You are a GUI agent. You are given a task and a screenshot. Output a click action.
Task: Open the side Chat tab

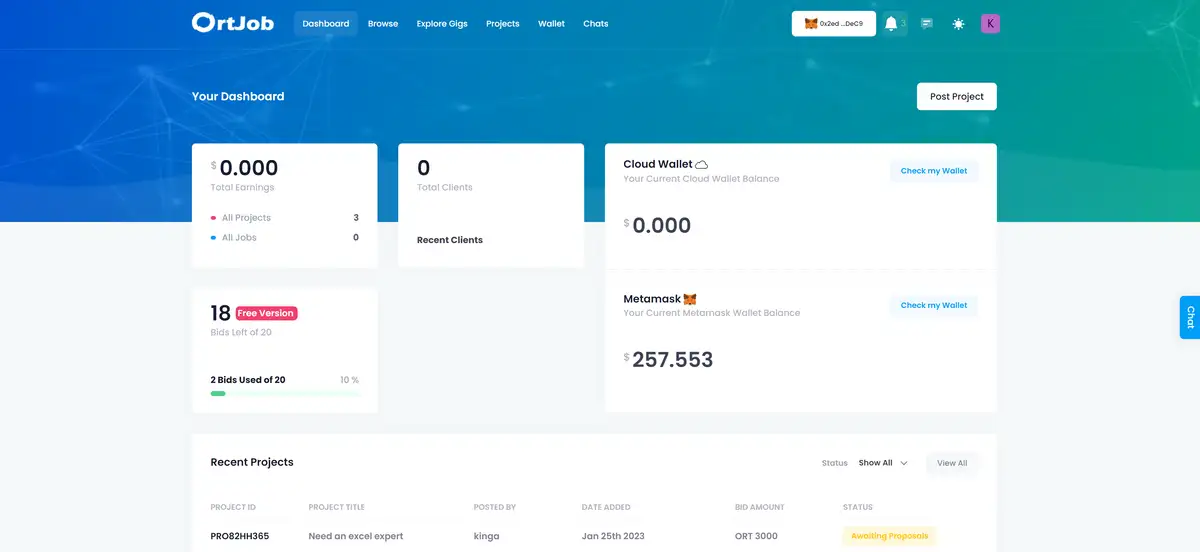tap(1189, 317)
